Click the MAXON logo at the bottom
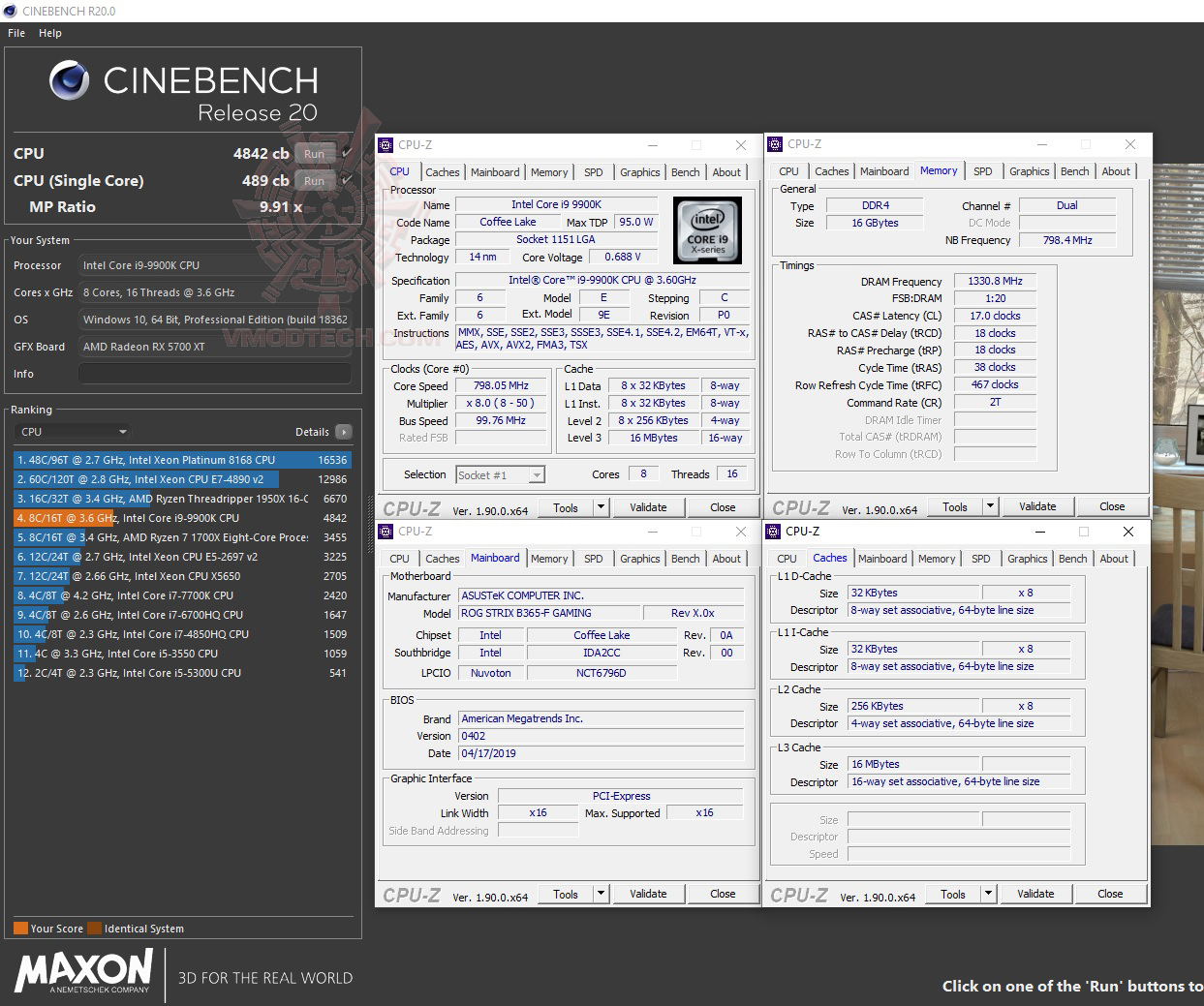 (84, 971)
